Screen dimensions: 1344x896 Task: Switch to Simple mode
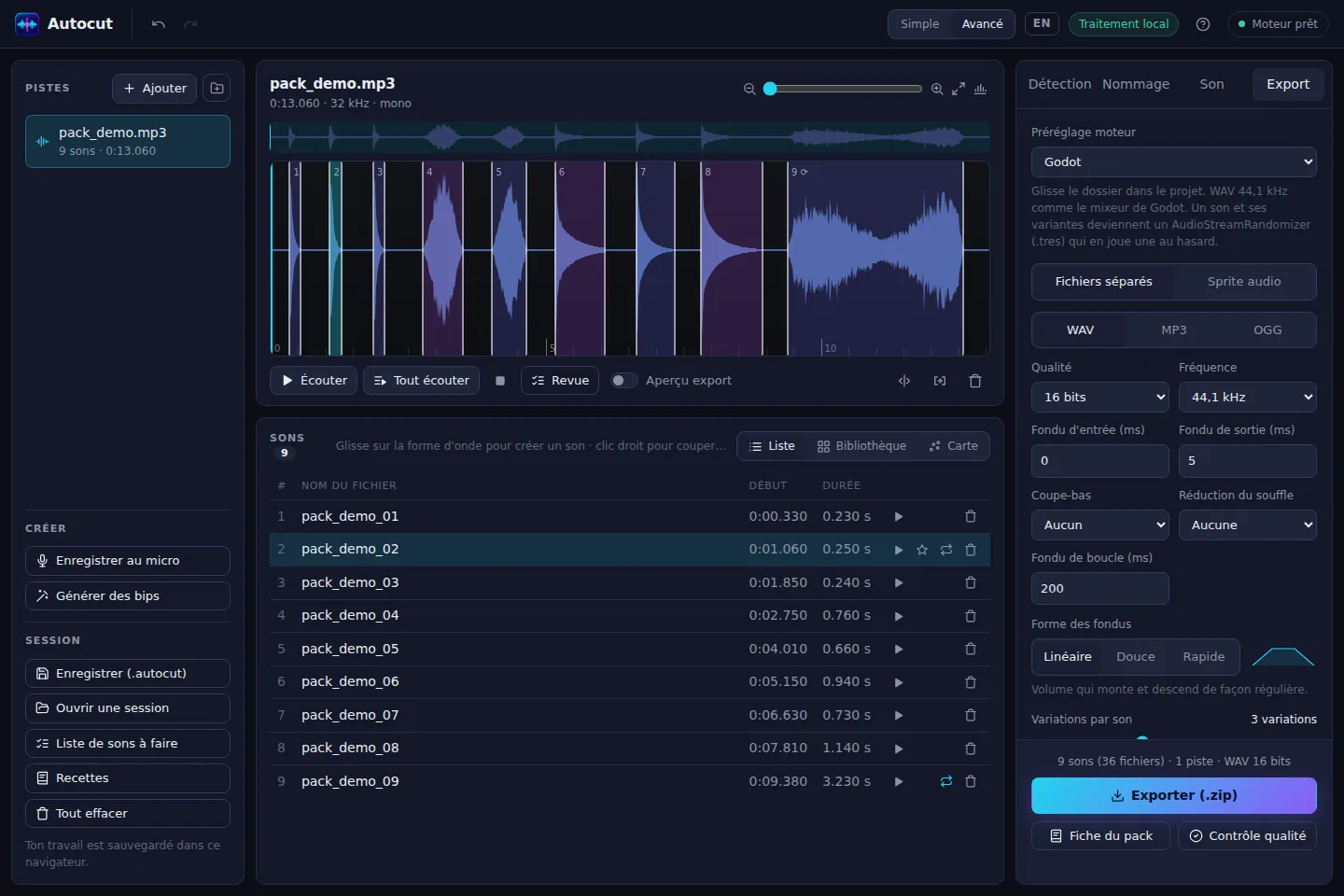(x=919, y=24)
